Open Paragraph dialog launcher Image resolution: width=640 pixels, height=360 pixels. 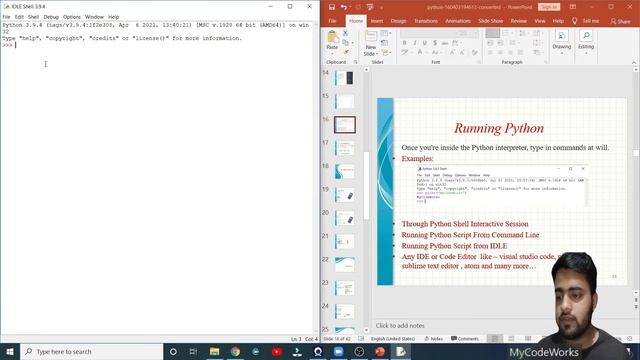click(546, 62)
